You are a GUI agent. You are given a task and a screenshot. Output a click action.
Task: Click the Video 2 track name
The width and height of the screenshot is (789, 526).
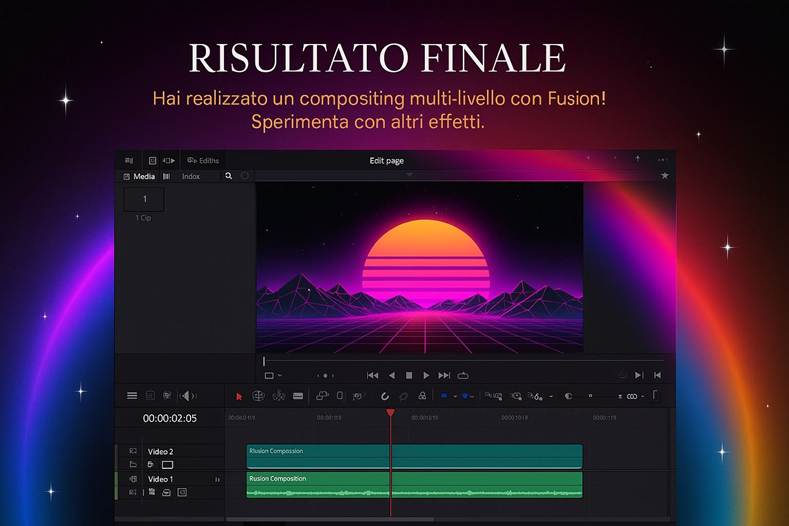[161, 452]
